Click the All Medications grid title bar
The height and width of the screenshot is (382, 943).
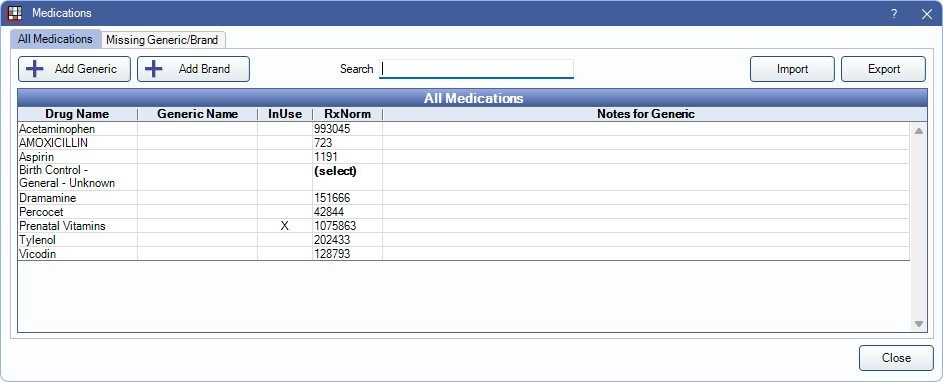[x=473, y=98]
